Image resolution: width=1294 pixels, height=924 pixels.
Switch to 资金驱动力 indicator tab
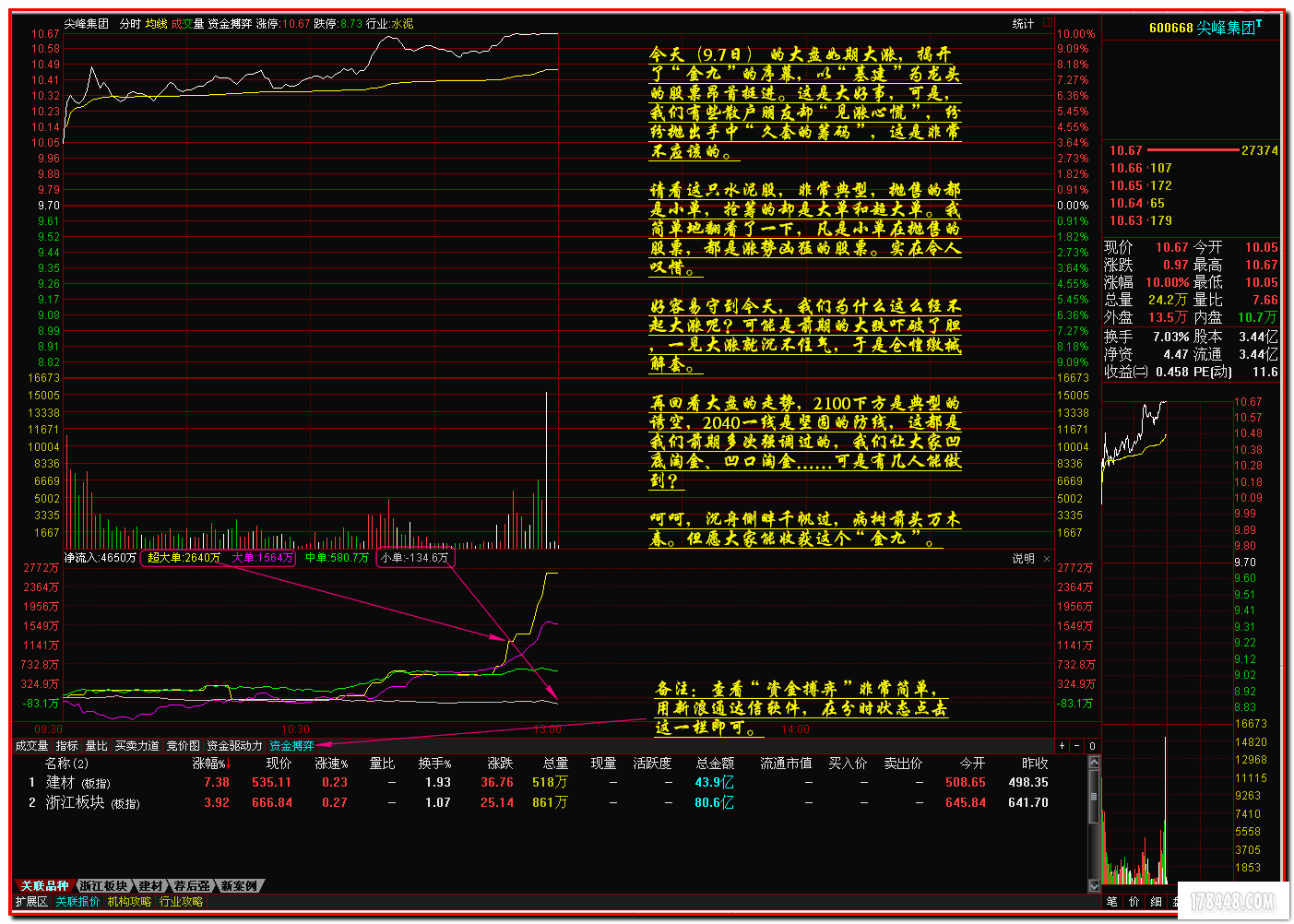[x=234, y=746]
